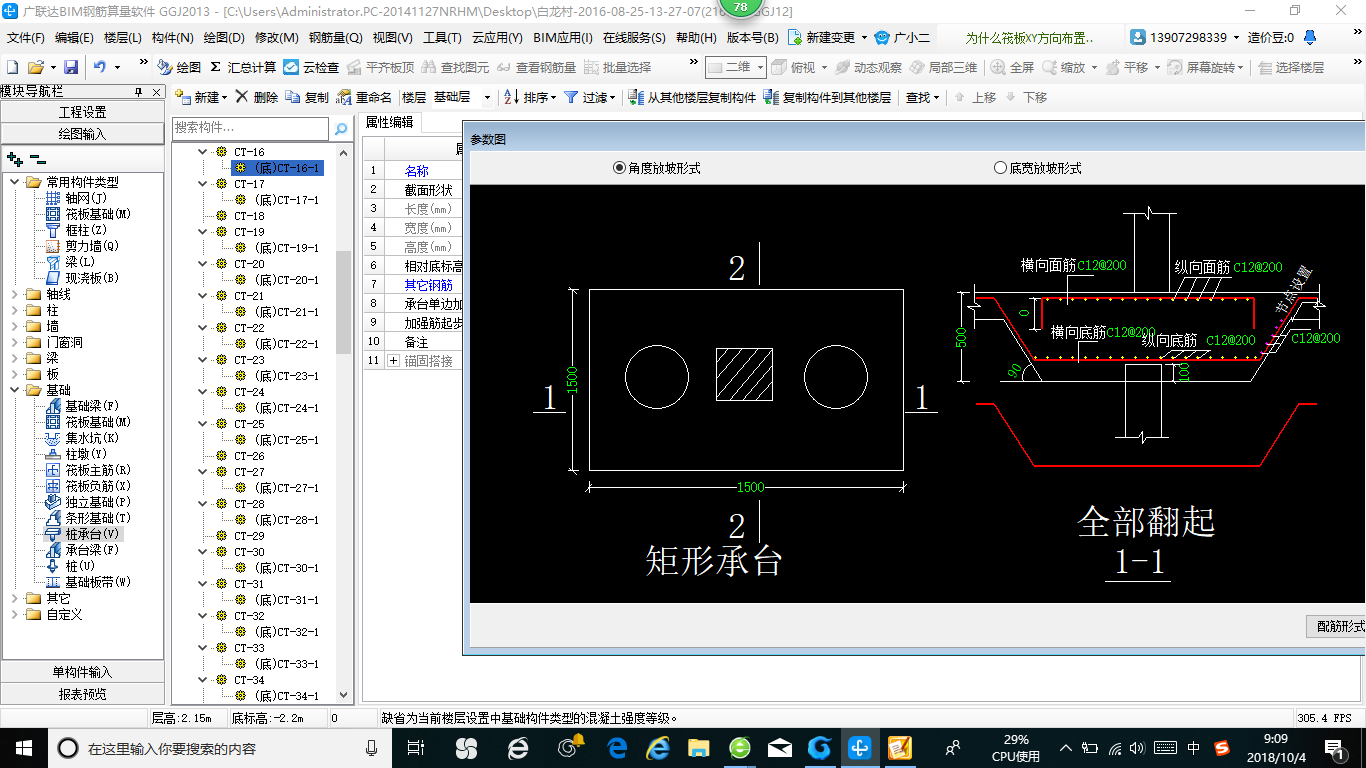Click the new file icon in toolbar
The height and width of the screenshot is (768, 1366).
point(12,67)
